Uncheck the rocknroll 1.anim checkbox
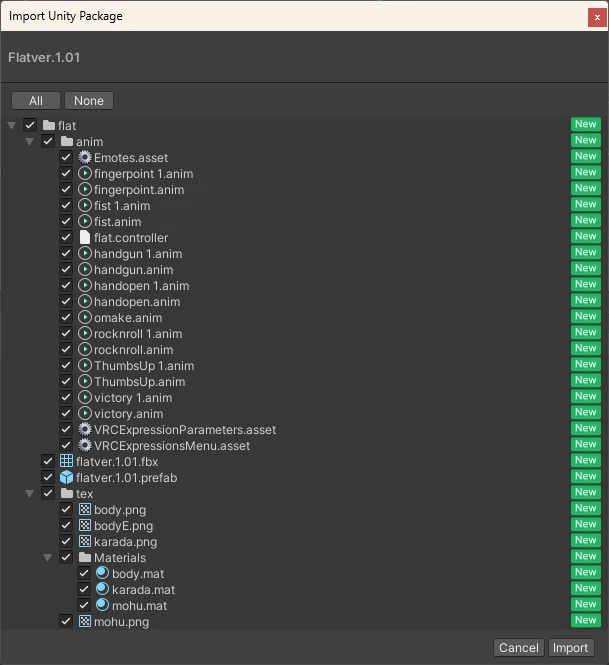Image resolution: width=609 pixels, height=665 pixels. (x=66, y=333)
